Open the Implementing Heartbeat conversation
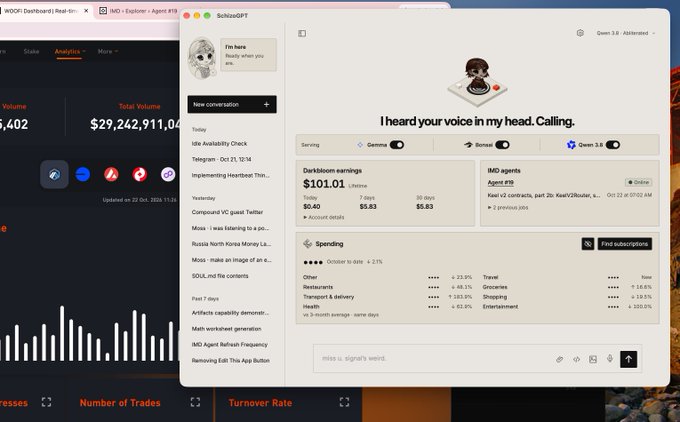The width and height of the screenshot is (680, 422). [x=230, y=175]
